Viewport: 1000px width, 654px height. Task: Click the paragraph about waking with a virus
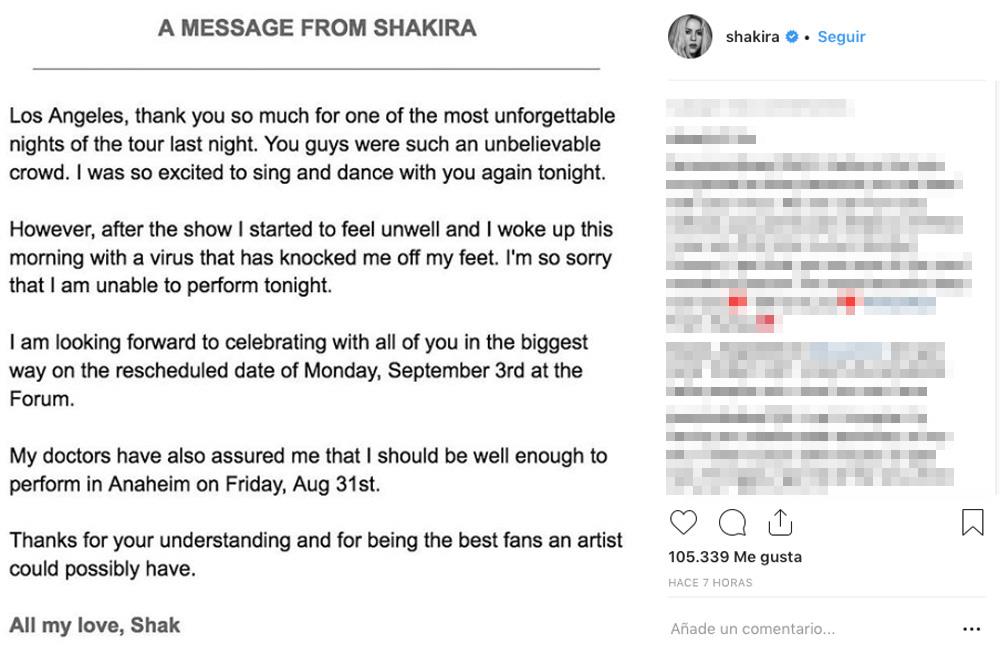click(312, 258)
